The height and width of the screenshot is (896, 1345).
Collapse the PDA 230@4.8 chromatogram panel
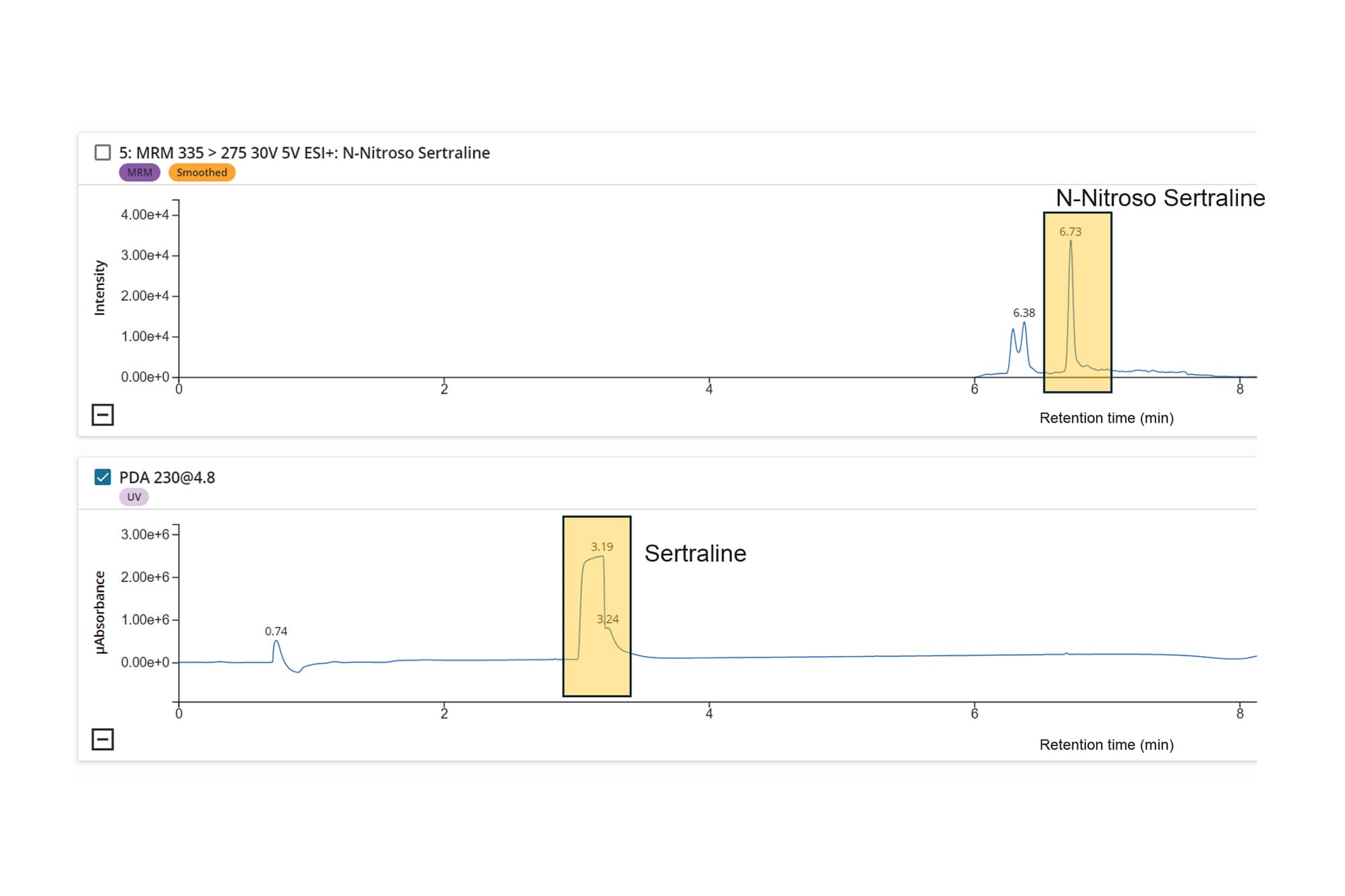click(x=102, y=740)
